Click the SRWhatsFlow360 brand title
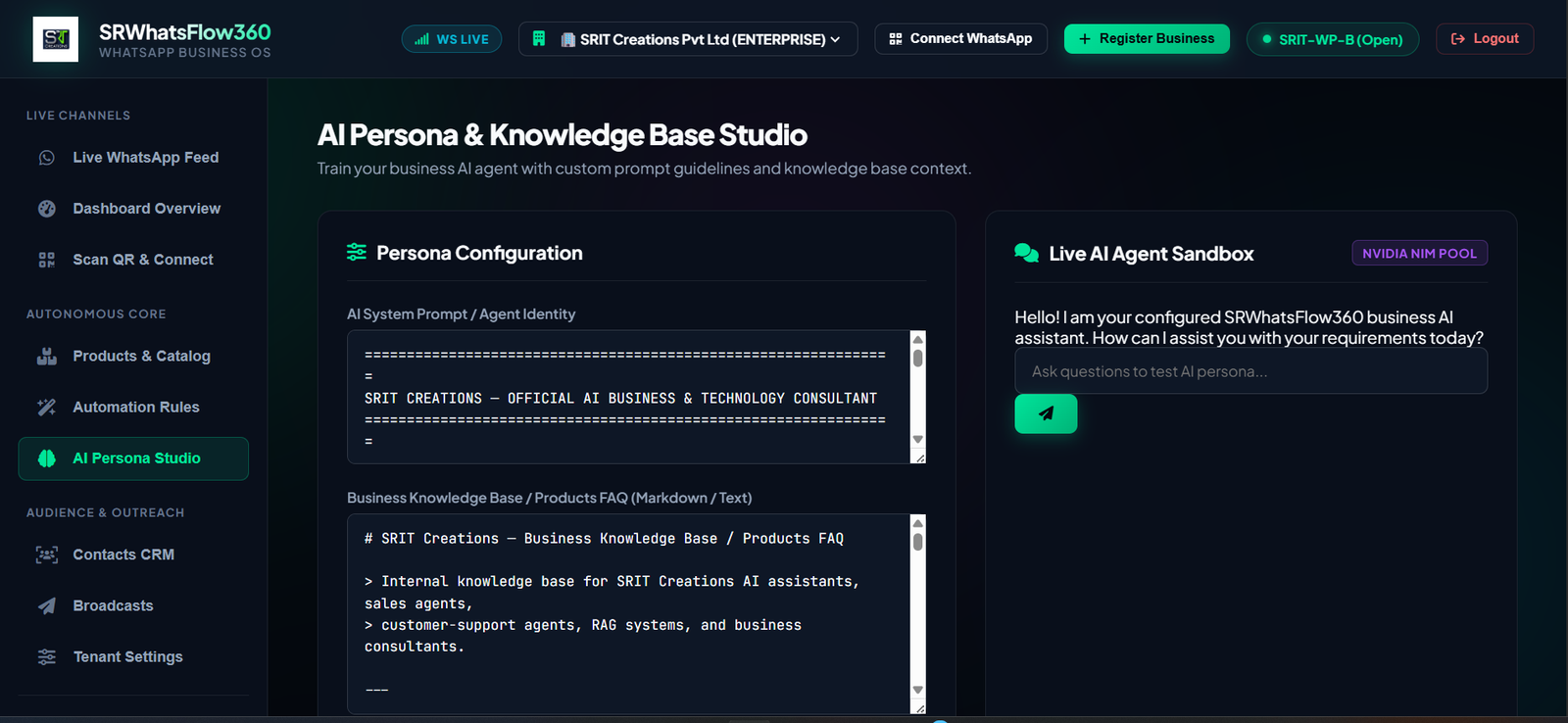This screenshot has width=1568, height=723. 185,32
